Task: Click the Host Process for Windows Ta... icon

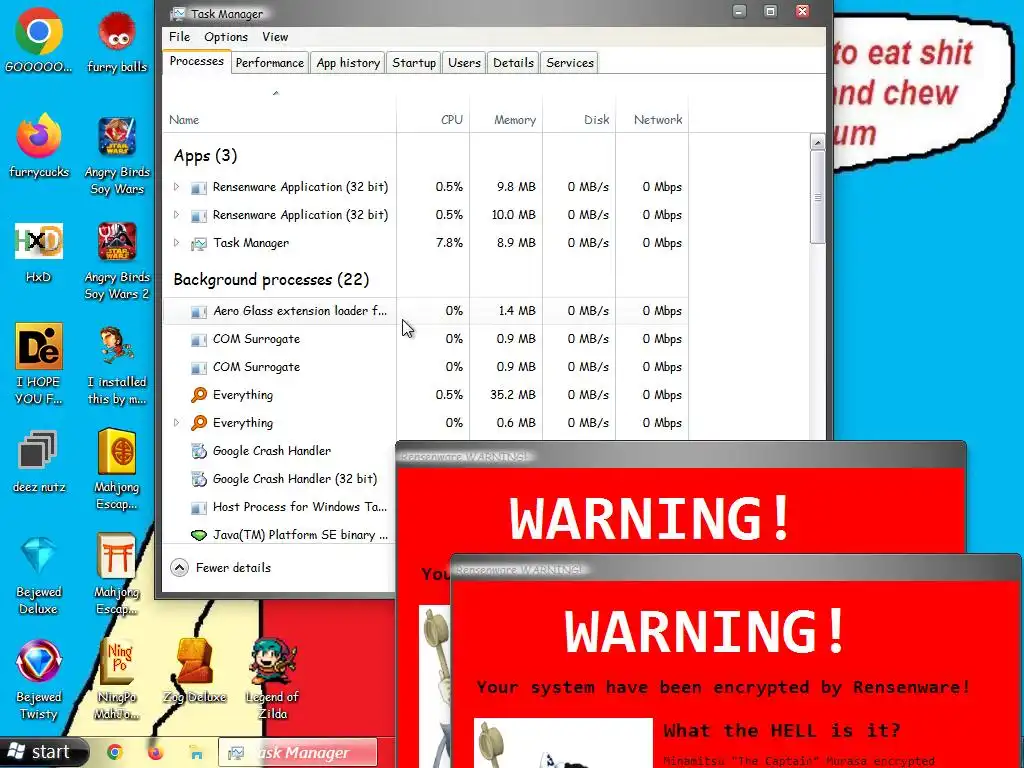Action: (x=199, y=507)
